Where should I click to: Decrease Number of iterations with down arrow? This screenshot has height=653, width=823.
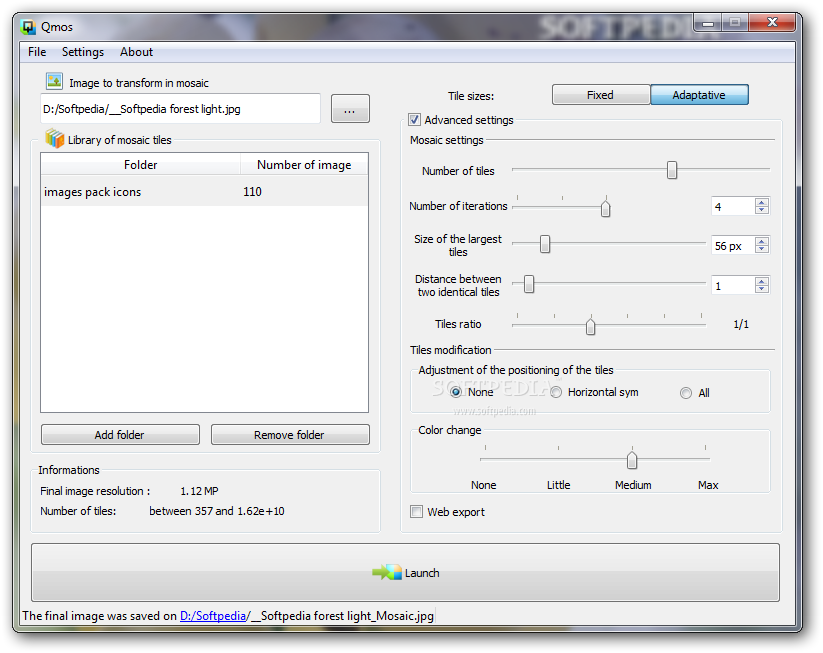(762, 209)
